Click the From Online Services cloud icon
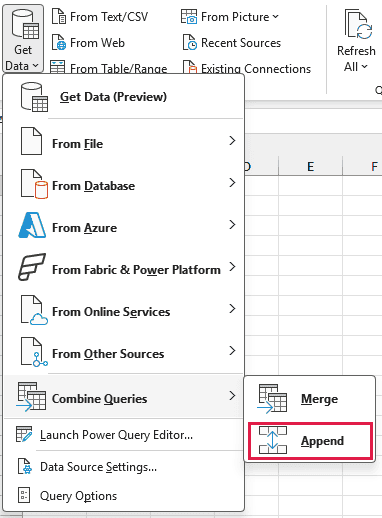 pyautogui.click(x=34, y=310)
